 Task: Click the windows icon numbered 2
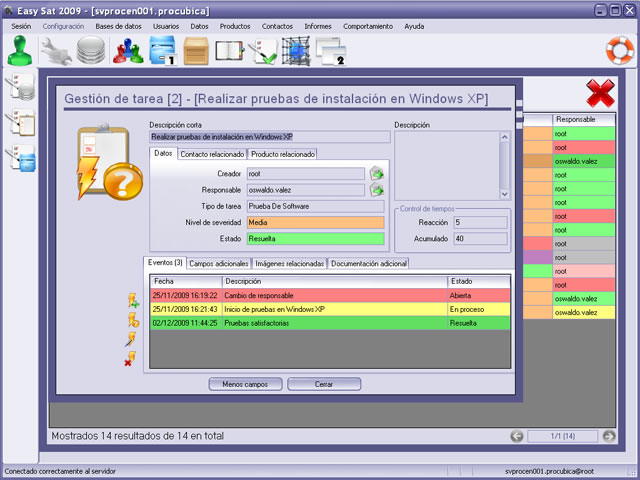point(331,51)
